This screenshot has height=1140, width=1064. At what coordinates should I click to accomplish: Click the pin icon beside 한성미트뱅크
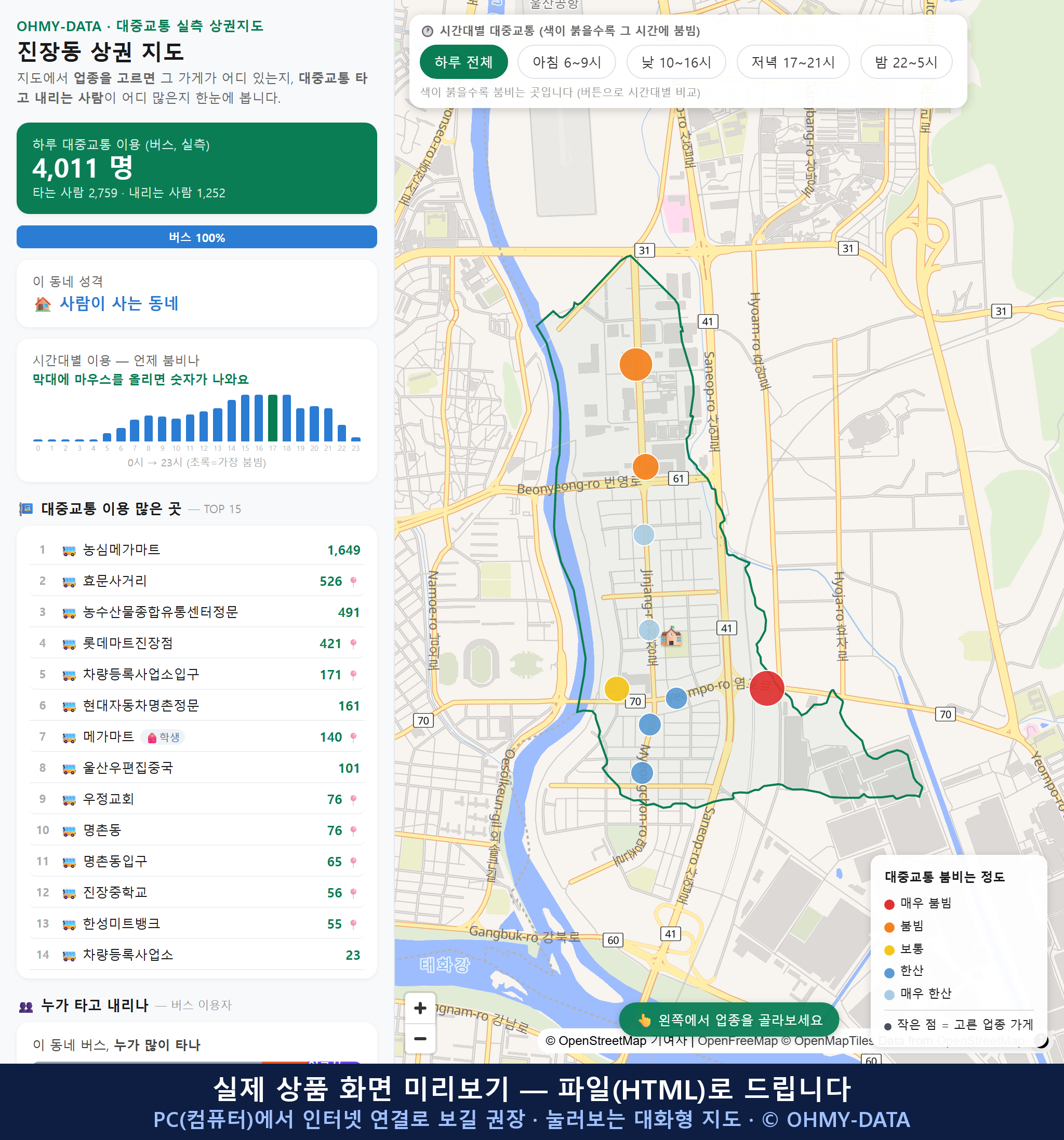coord(353,924)
